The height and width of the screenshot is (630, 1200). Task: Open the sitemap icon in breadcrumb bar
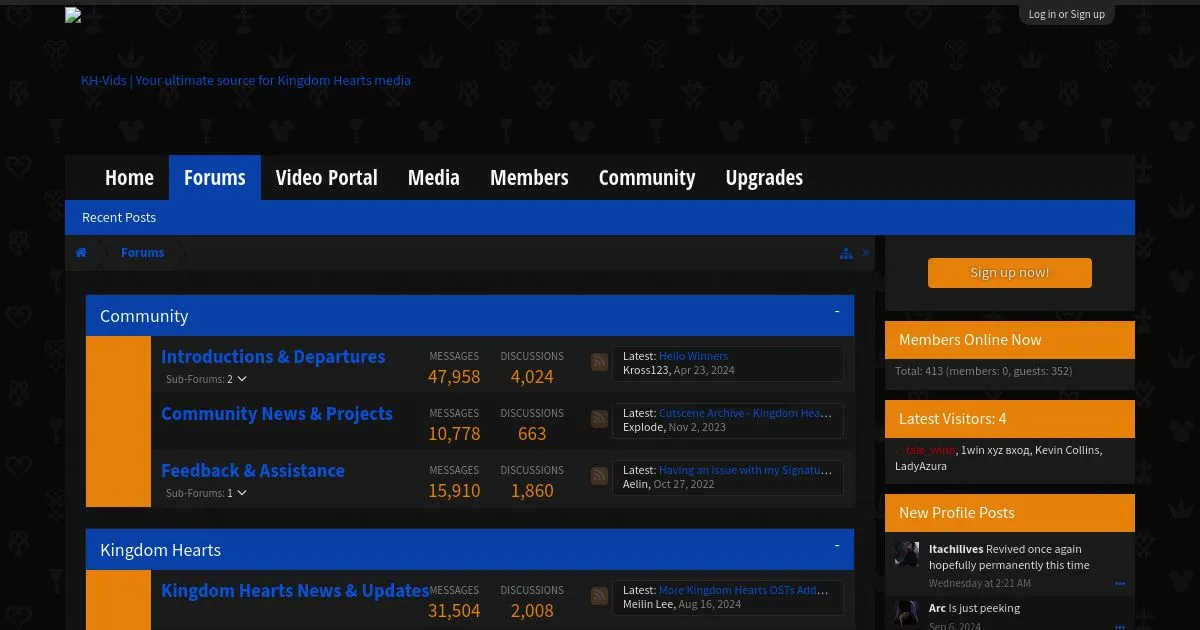(846, 253)
